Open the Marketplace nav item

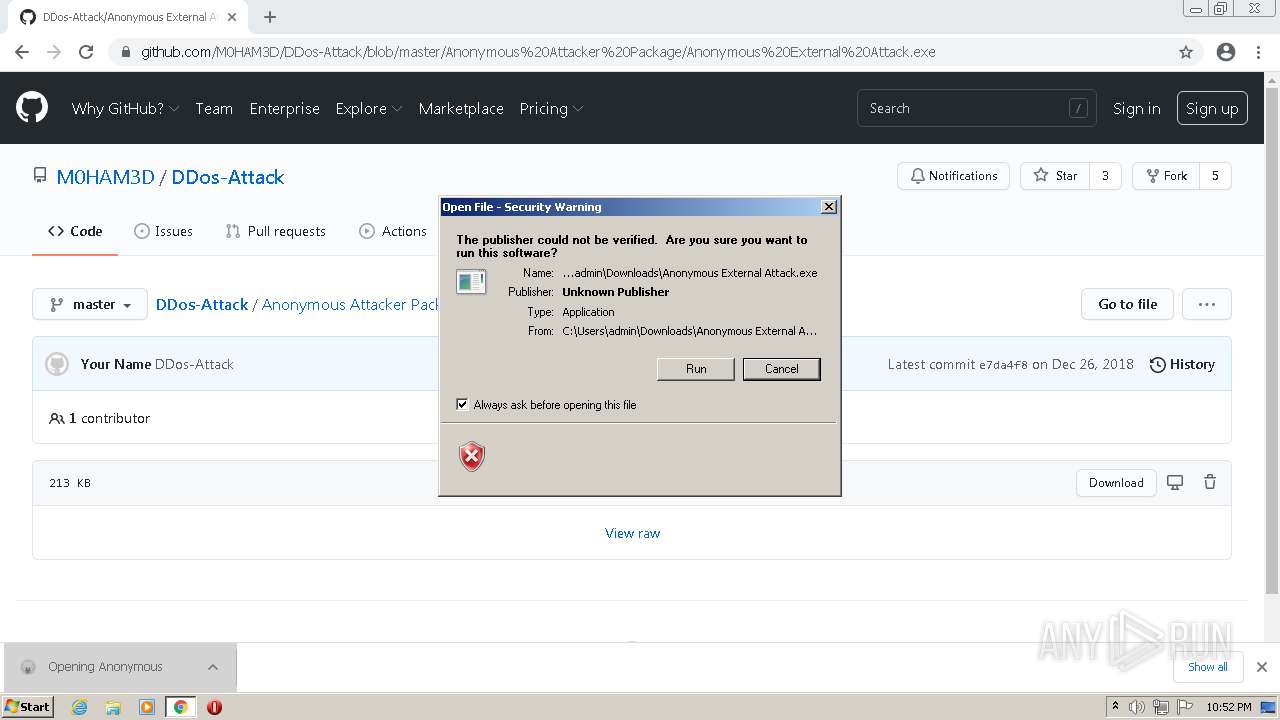pyautogui.click(x=461, y=108)
